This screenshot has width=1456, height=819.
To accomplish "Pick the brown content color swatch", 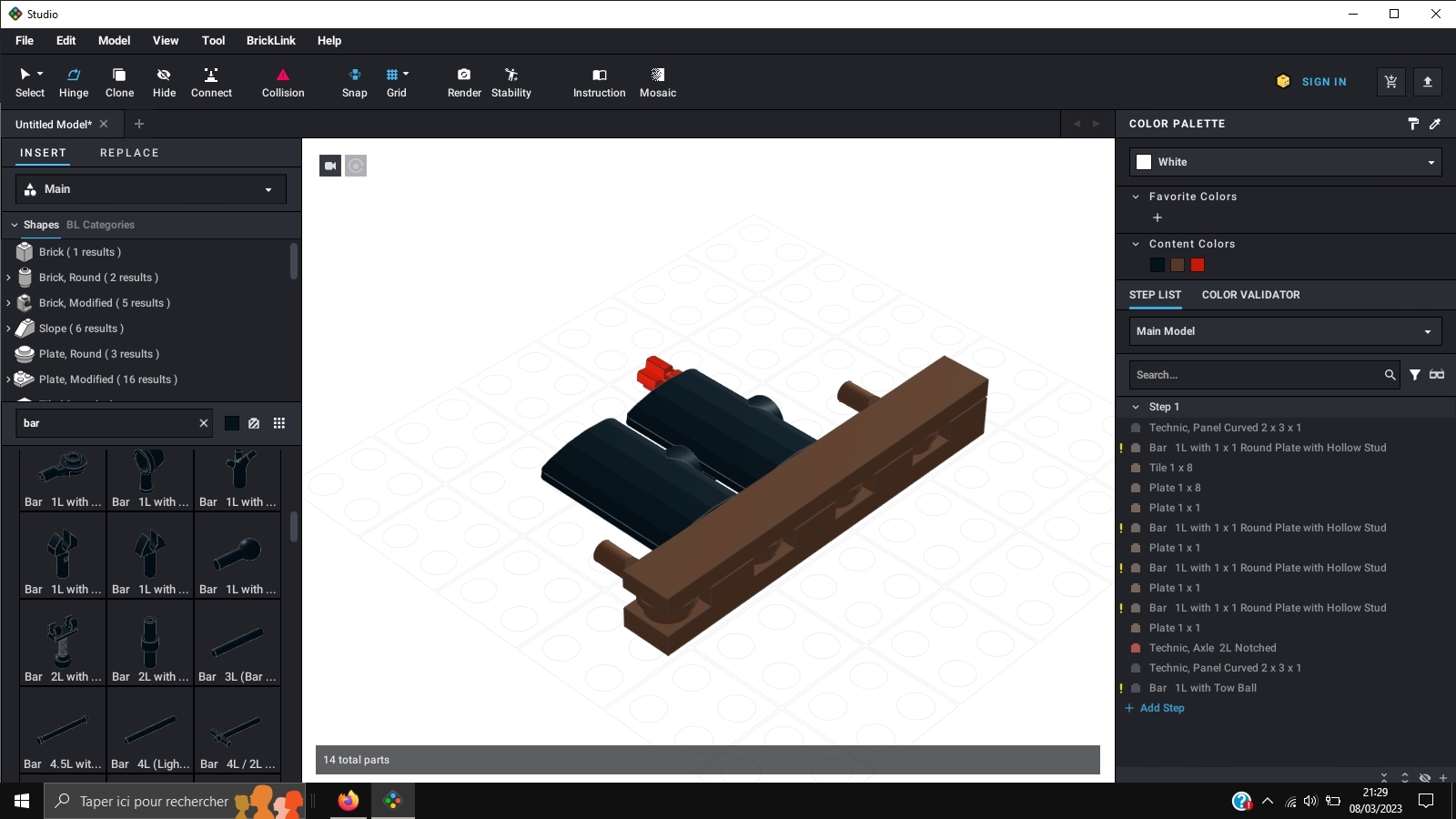I will click(x=1178, y=265).
